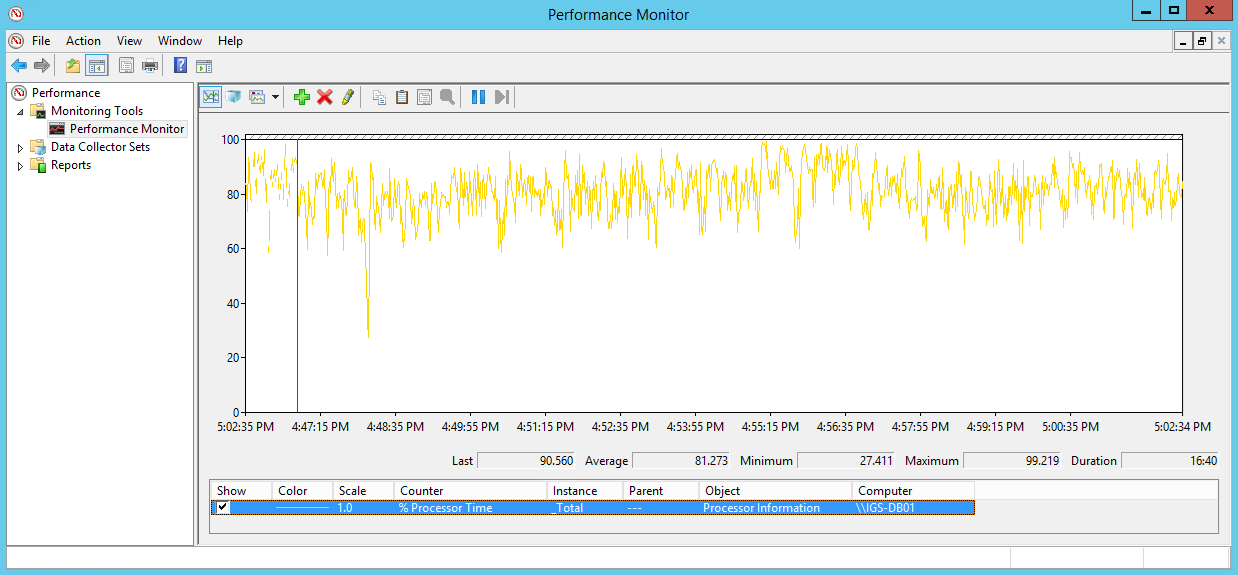This screenshot has width=1238, height=575.
Task: Click View Current Activity icon
Action: pos(211,97)
